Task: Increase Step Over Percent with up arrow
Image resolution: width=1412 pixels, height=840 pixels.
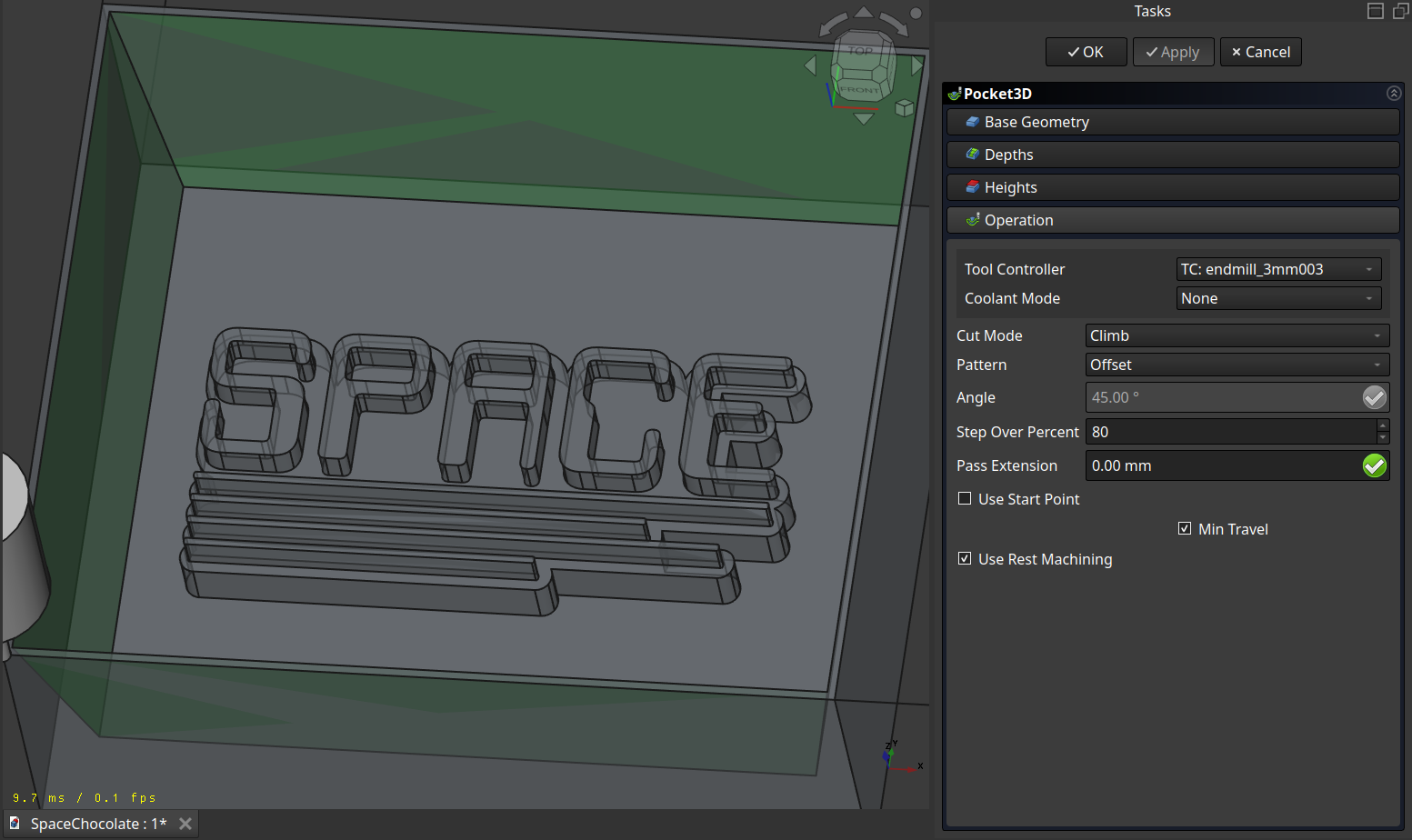Action: click(x=1383, y=425)
